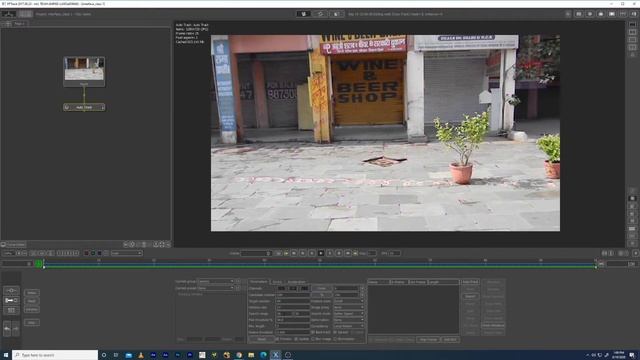Click the green color swatch in timeline toolbar
The image size is (640, 360).
pos(93,253)
